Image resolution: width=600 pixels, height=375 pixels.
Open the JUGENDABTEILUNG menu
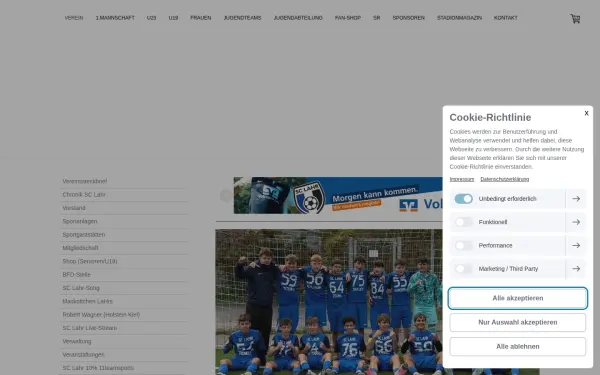coord(298,18)
